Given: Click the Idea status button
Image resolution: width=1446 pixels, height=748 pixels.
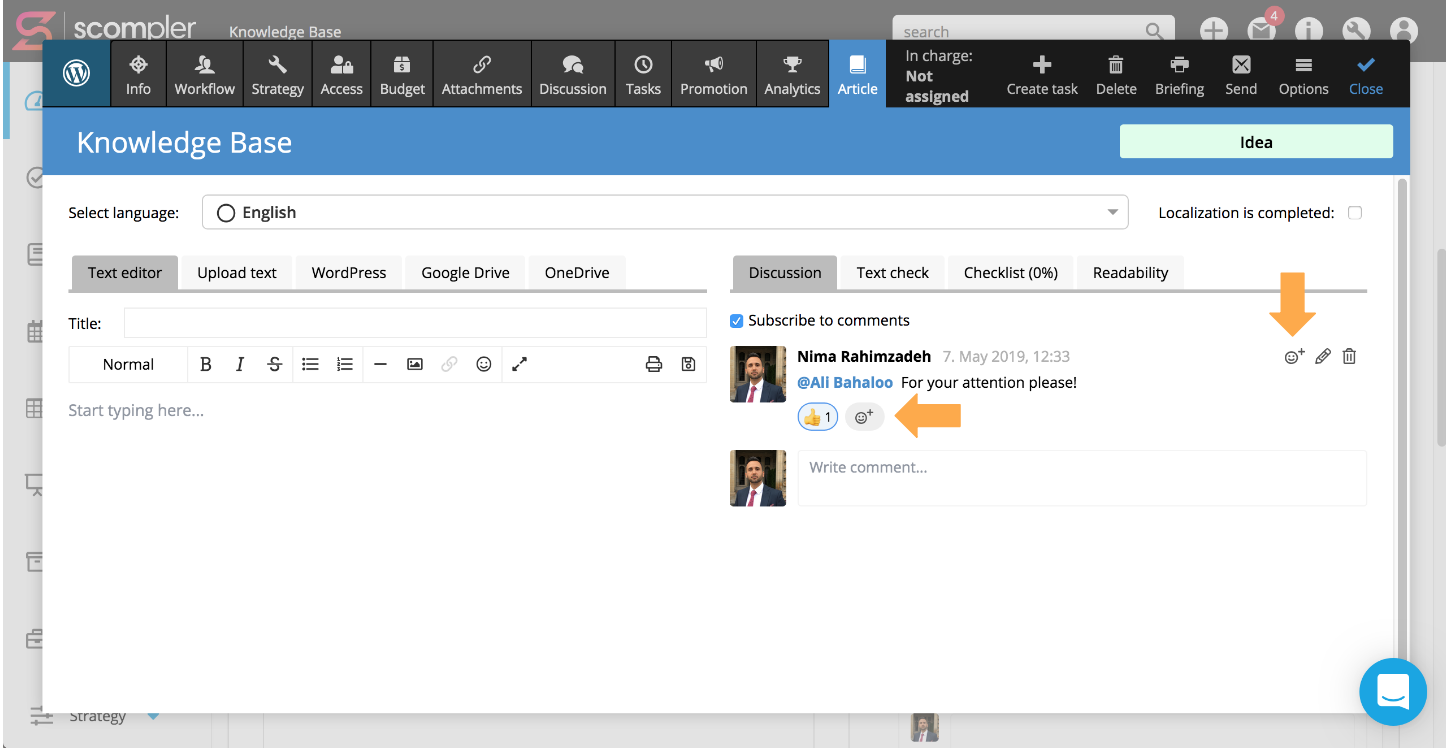Looking at the screenshot, I should coord(1255,142).
